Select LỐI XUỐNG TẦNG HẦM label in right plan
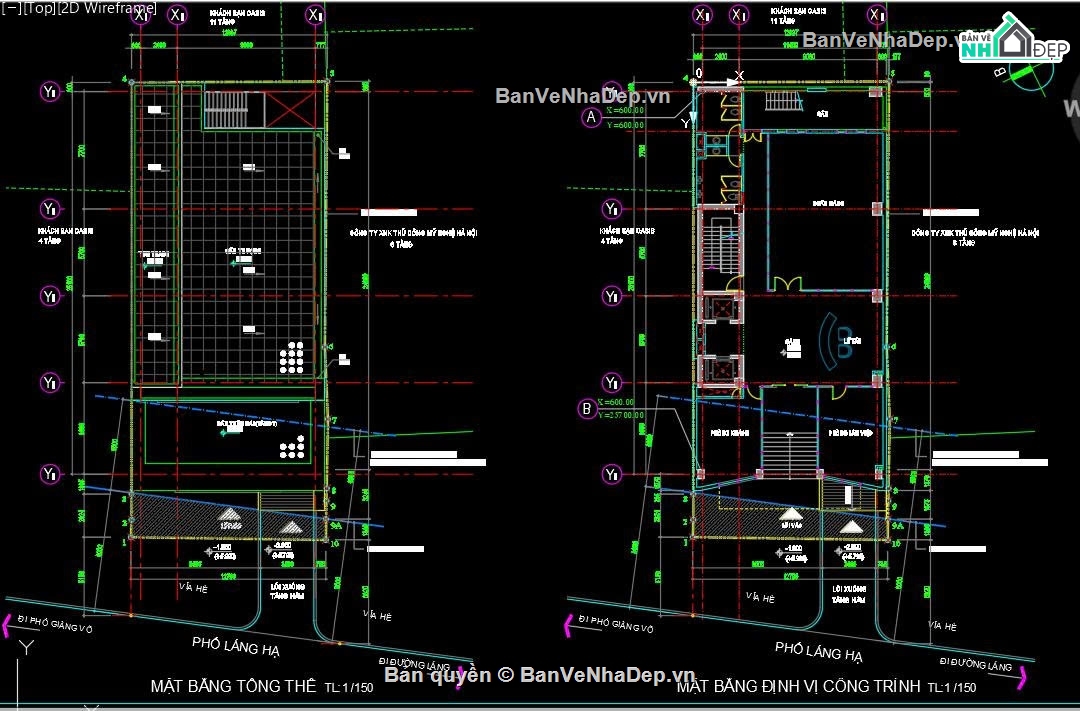 pos(849,594)
